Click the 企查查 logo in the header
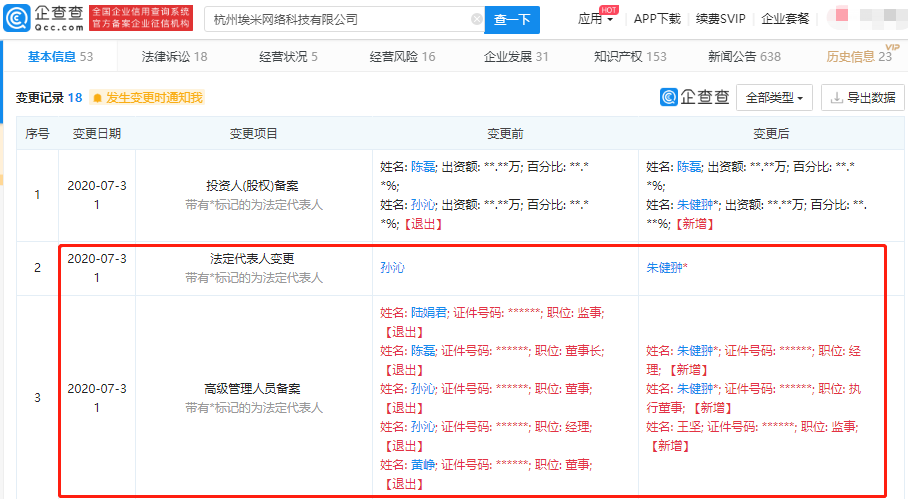 [x=44, y=18]
